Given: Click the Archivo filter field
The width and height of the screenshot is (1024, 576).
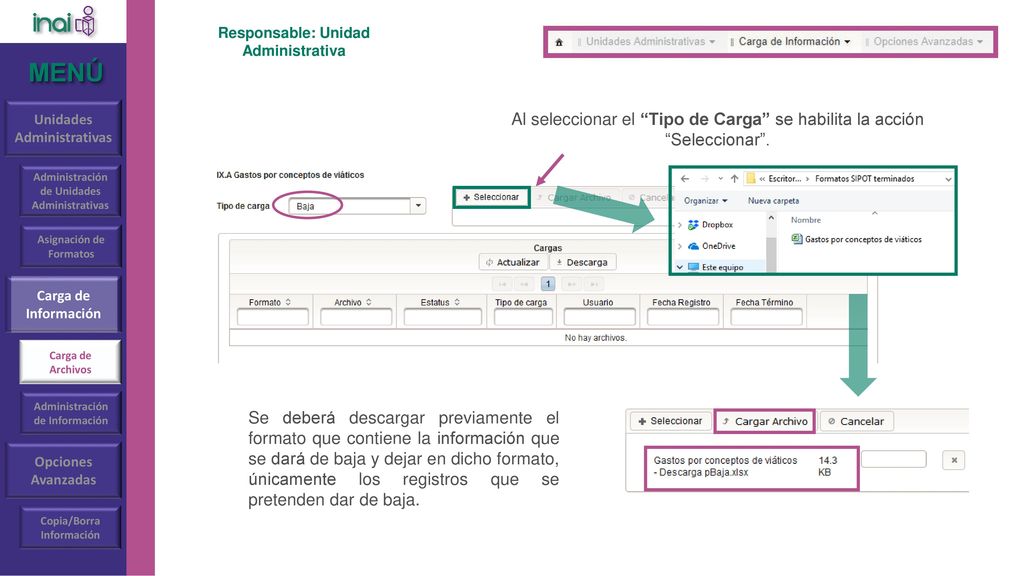Looking at the screenshot, I should pyautogui.click(x=356, y=317).
